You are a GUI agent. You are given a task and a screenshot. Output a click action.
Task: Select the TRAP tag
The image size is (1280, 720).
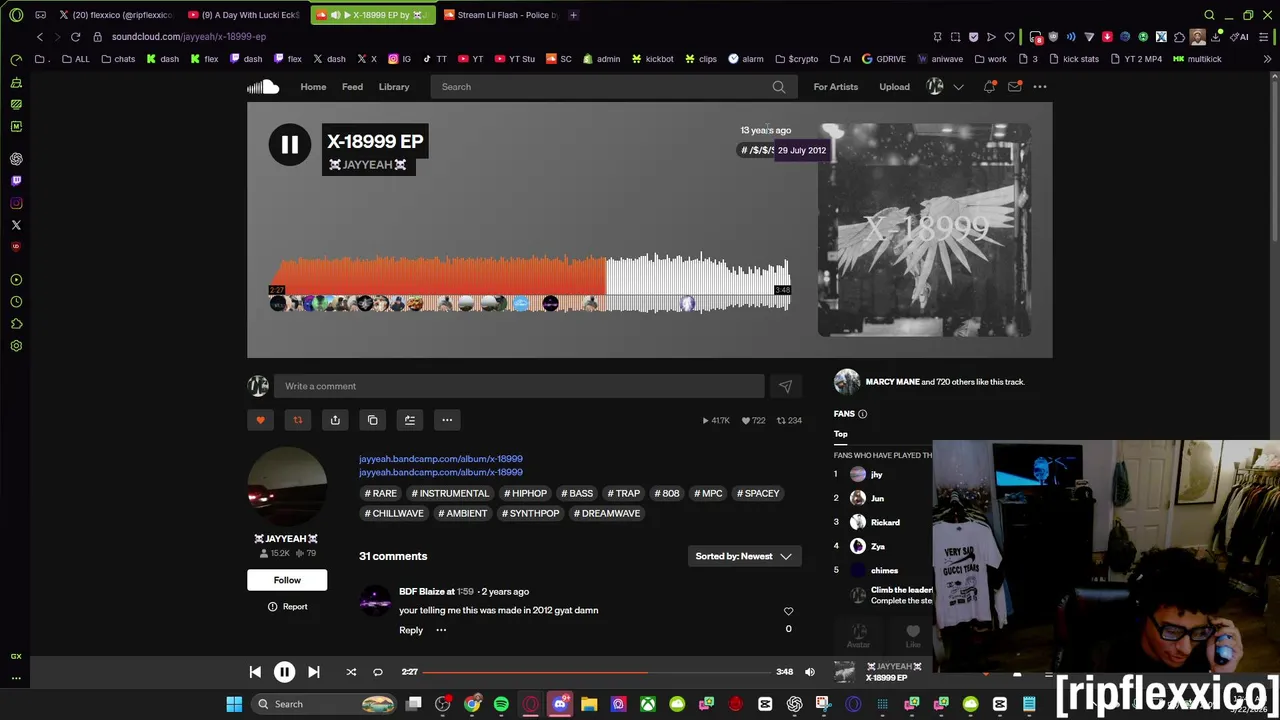[x=623, y=493]
